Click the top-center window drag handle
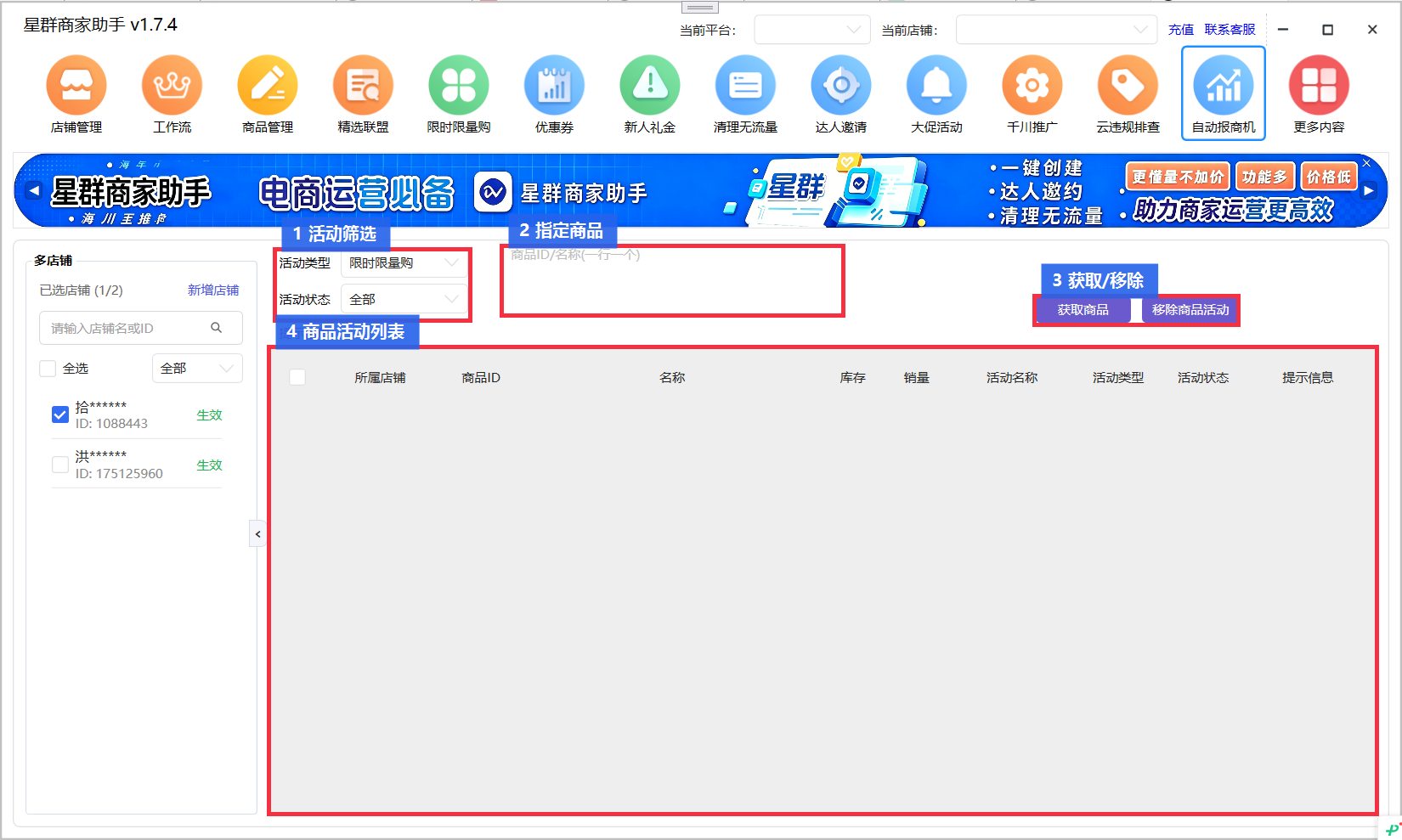 tap(700, 8)
